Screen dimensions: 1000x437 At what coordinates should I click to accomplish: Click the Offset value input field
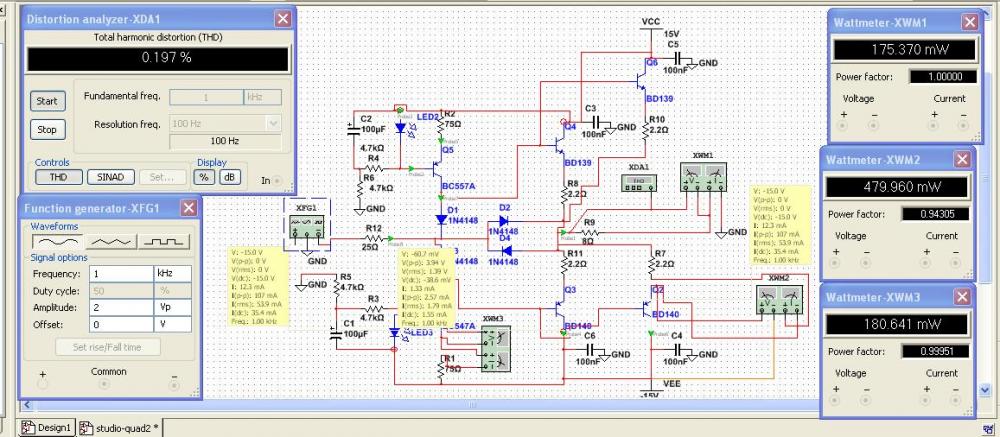click(x=120, y=325)
